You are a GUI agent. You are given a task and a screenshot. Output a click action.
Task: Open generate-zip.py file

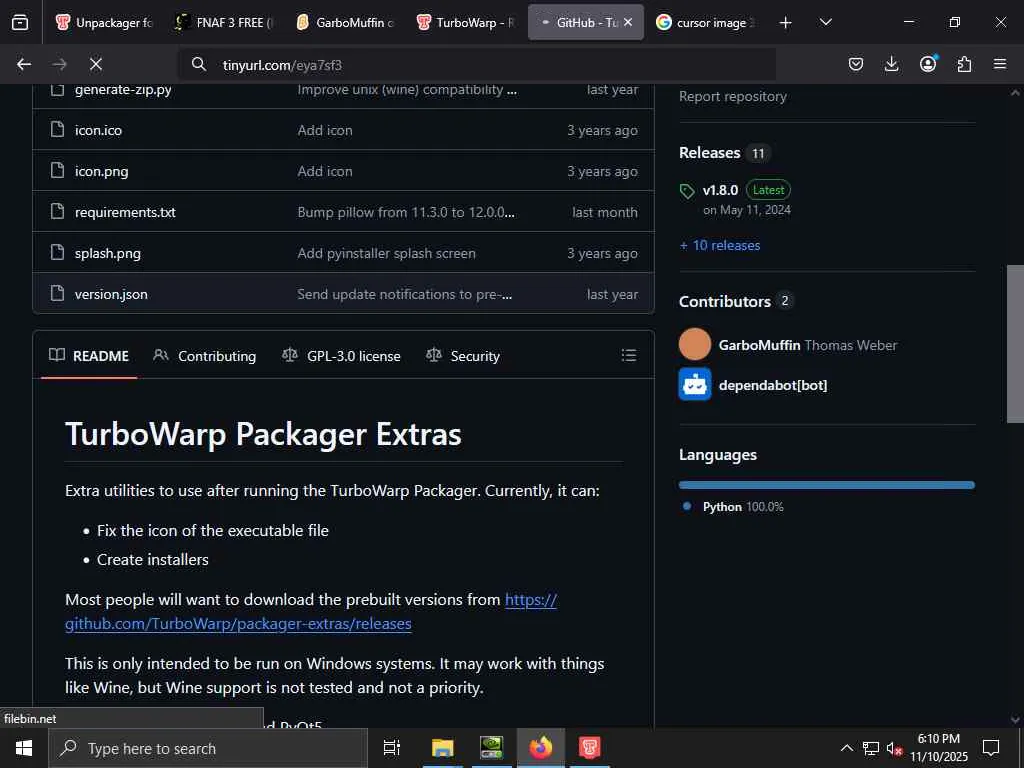point(123,90)
